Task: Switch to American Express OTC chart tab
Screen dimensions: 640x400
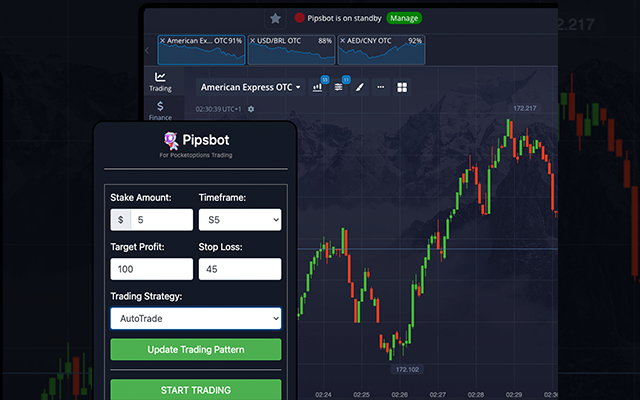Action: 202,50
